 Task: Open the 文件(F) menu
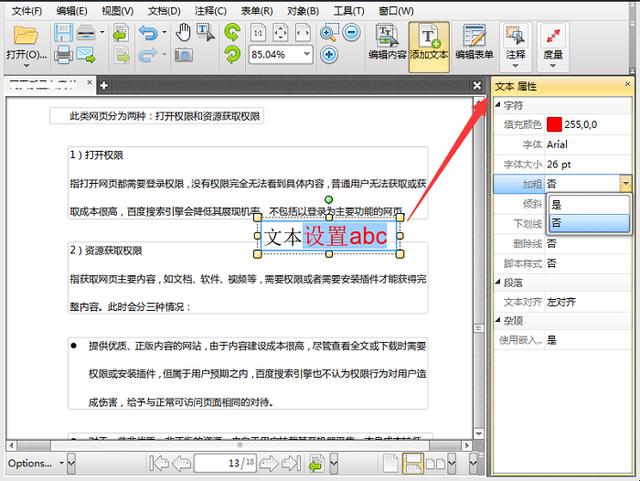[x=27, y=11]
